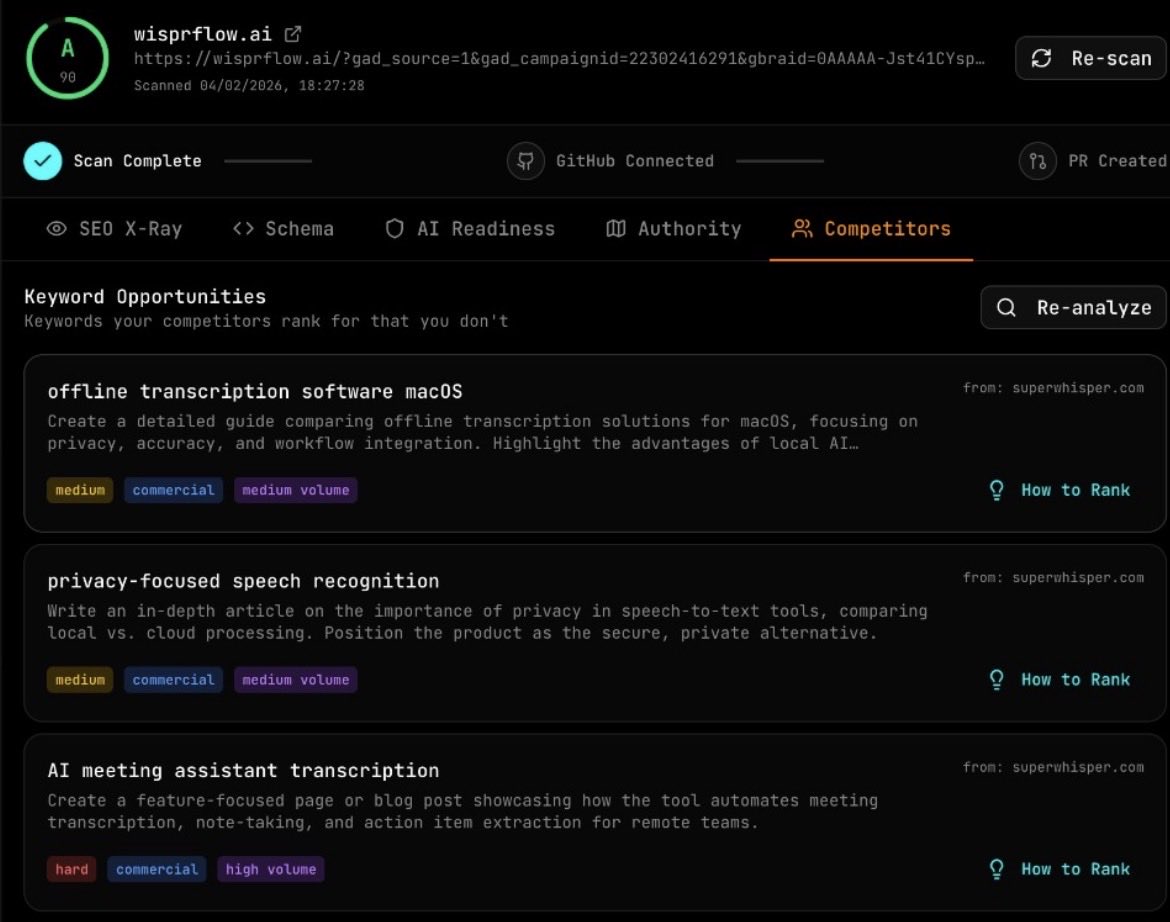The image size is (1170, 922).
Task: Go to the Authority tab
Action: [674, 229]
